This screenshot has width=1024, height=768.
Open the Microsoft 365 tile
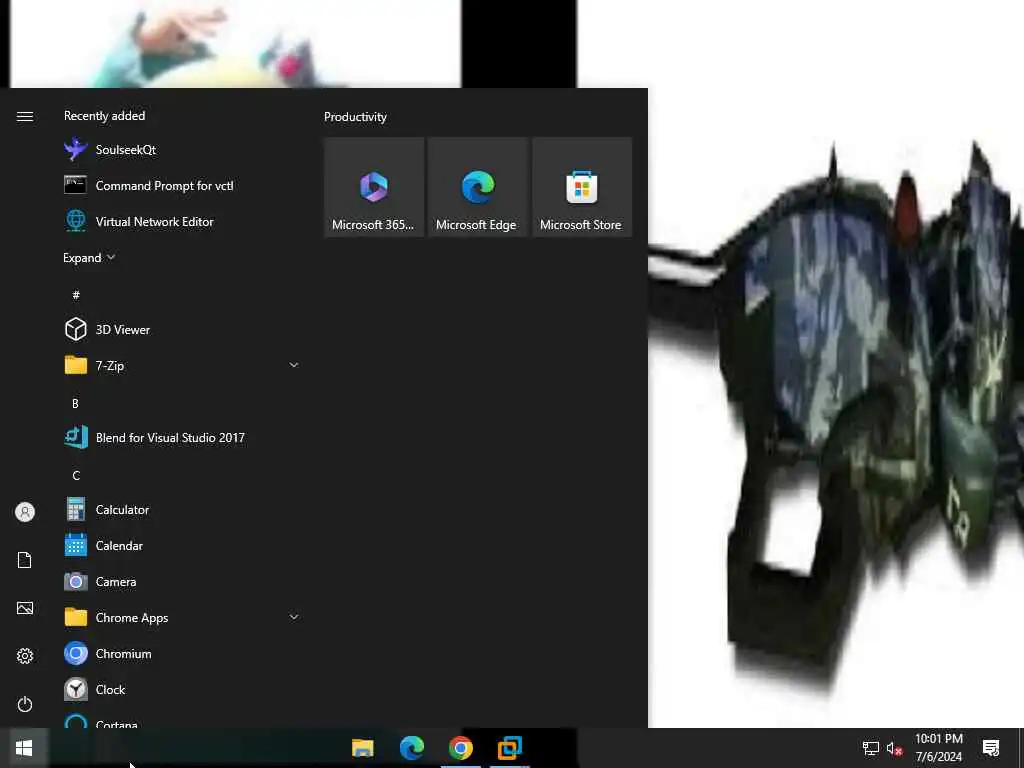pos(374,187)
